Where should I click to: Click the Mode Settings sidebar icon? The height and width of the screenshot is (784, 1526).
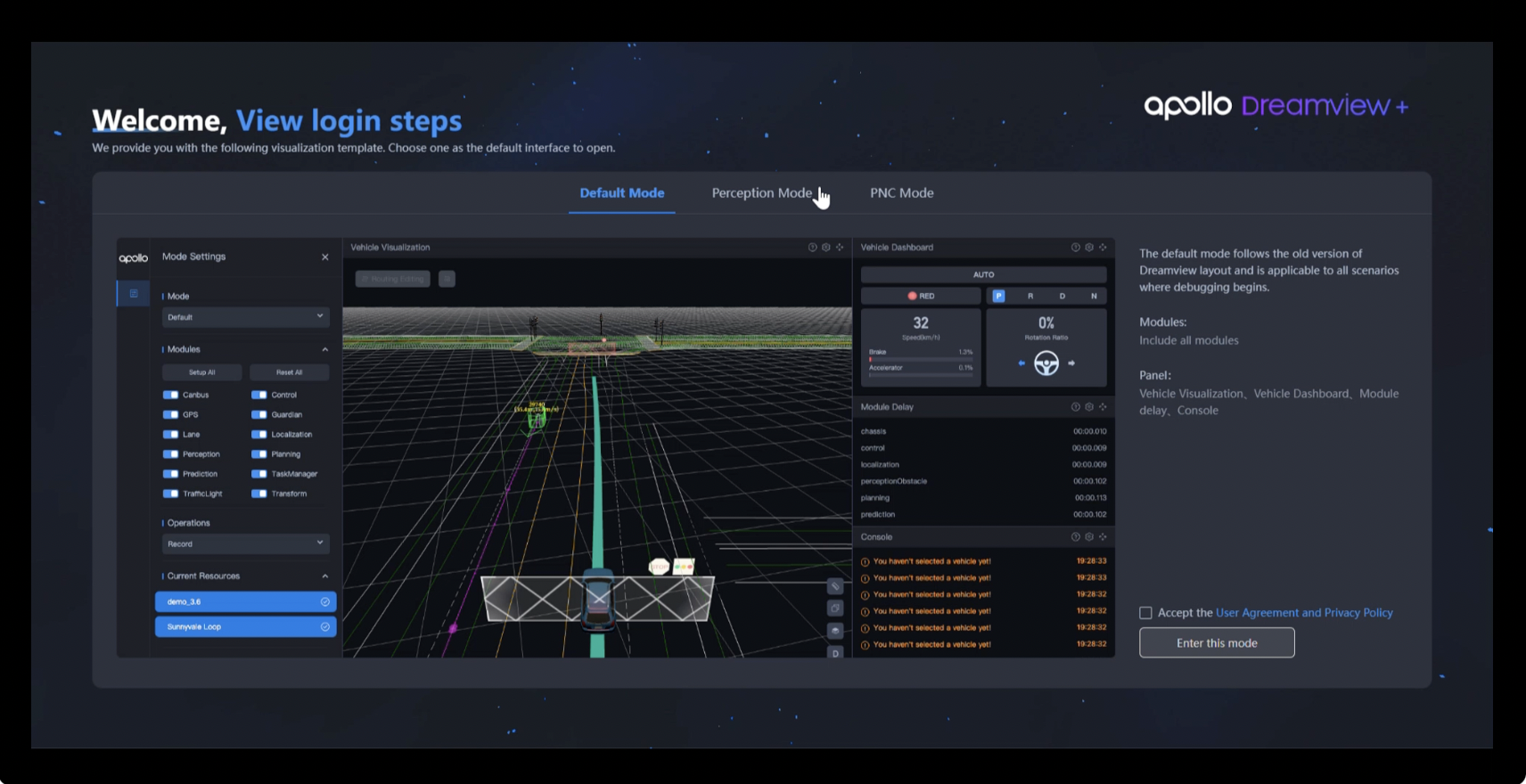coord(133,293)
